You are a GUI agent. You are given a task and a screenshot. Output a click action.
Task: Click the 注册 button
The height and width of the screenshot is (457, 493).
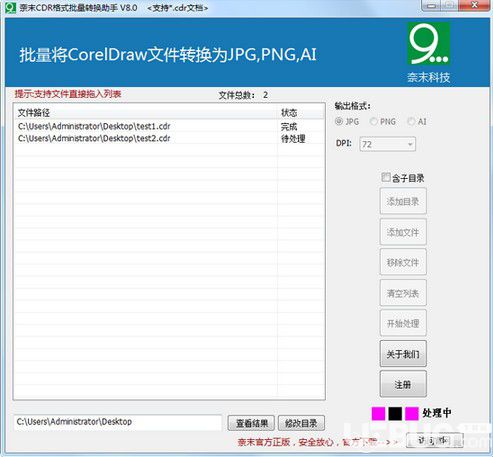403,384
